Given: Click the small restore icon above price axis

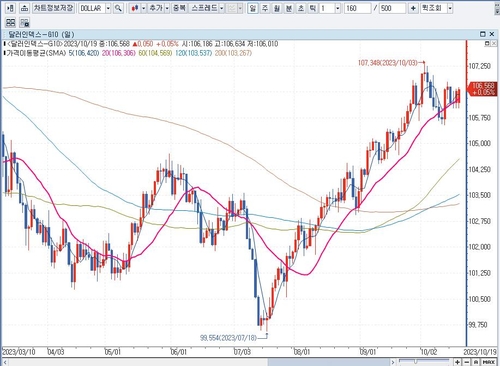Looking at the screenshot, I should click(x=487, y=43).
